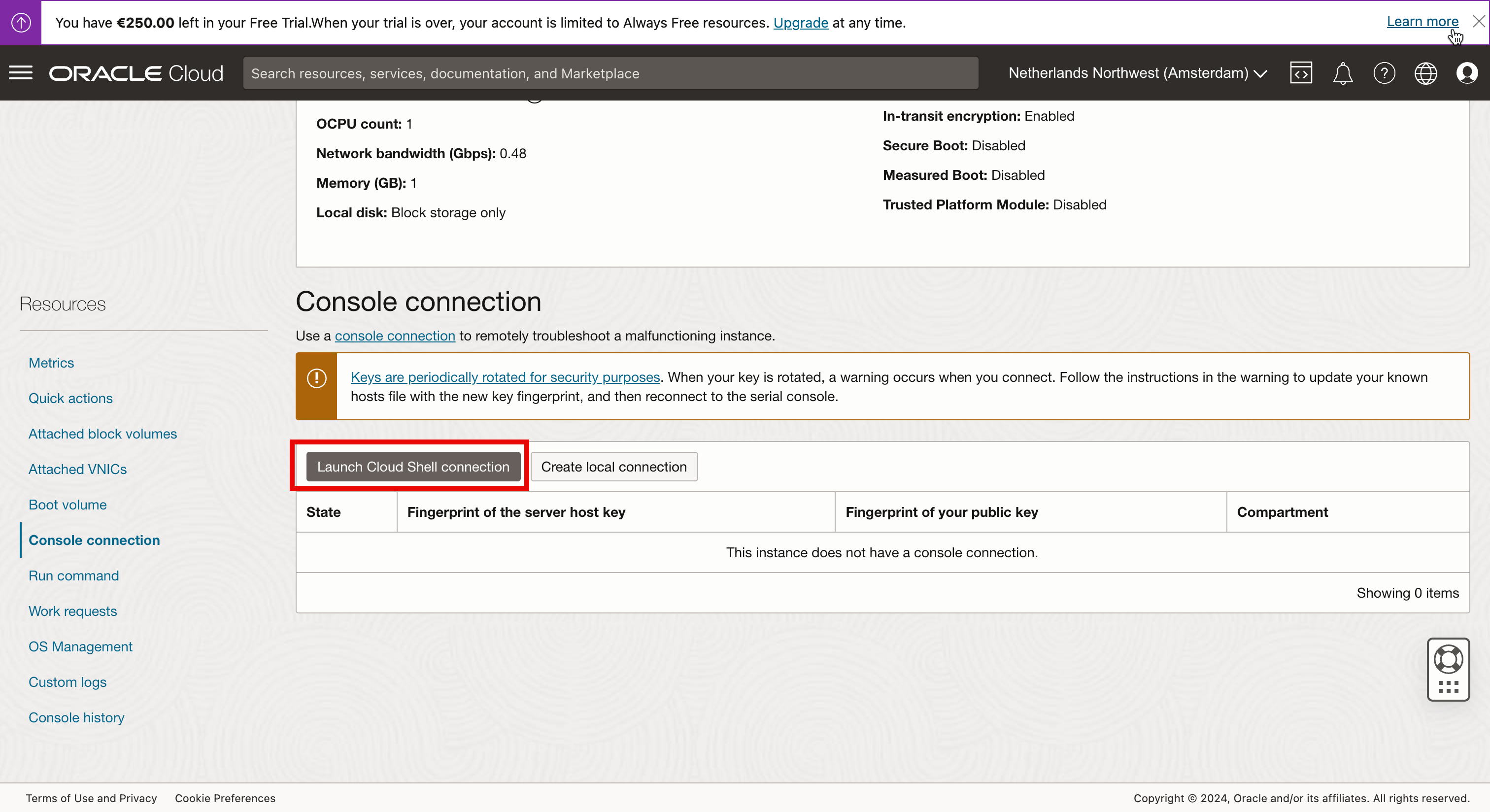Expand the Netherlands Northwest region dropdown
This screenshot has width=1490, height=812.
1137,73
